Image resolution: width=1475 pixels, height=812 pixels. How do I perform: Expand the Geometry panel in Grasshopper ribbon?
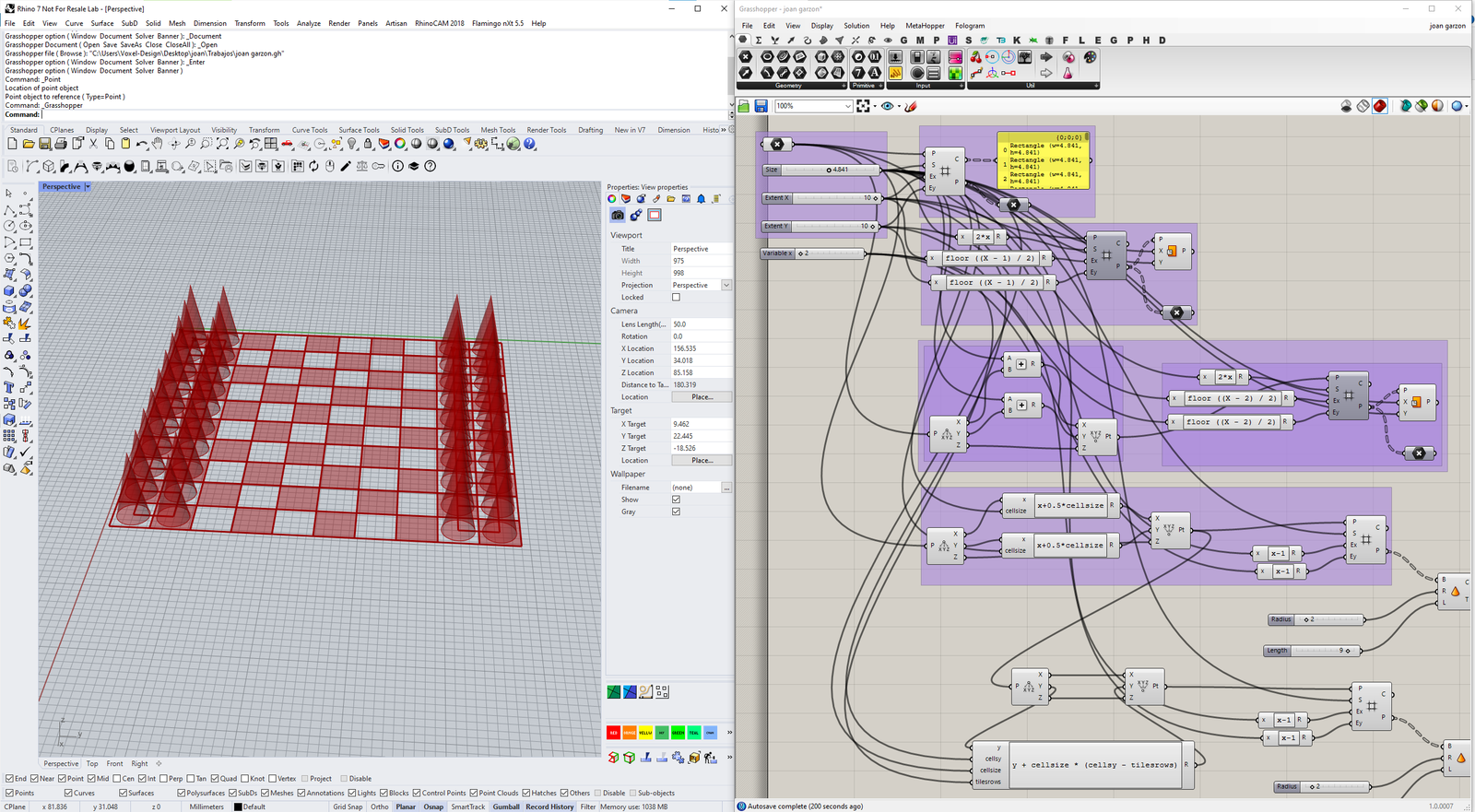pyautogui.click(x=844, y=86)
